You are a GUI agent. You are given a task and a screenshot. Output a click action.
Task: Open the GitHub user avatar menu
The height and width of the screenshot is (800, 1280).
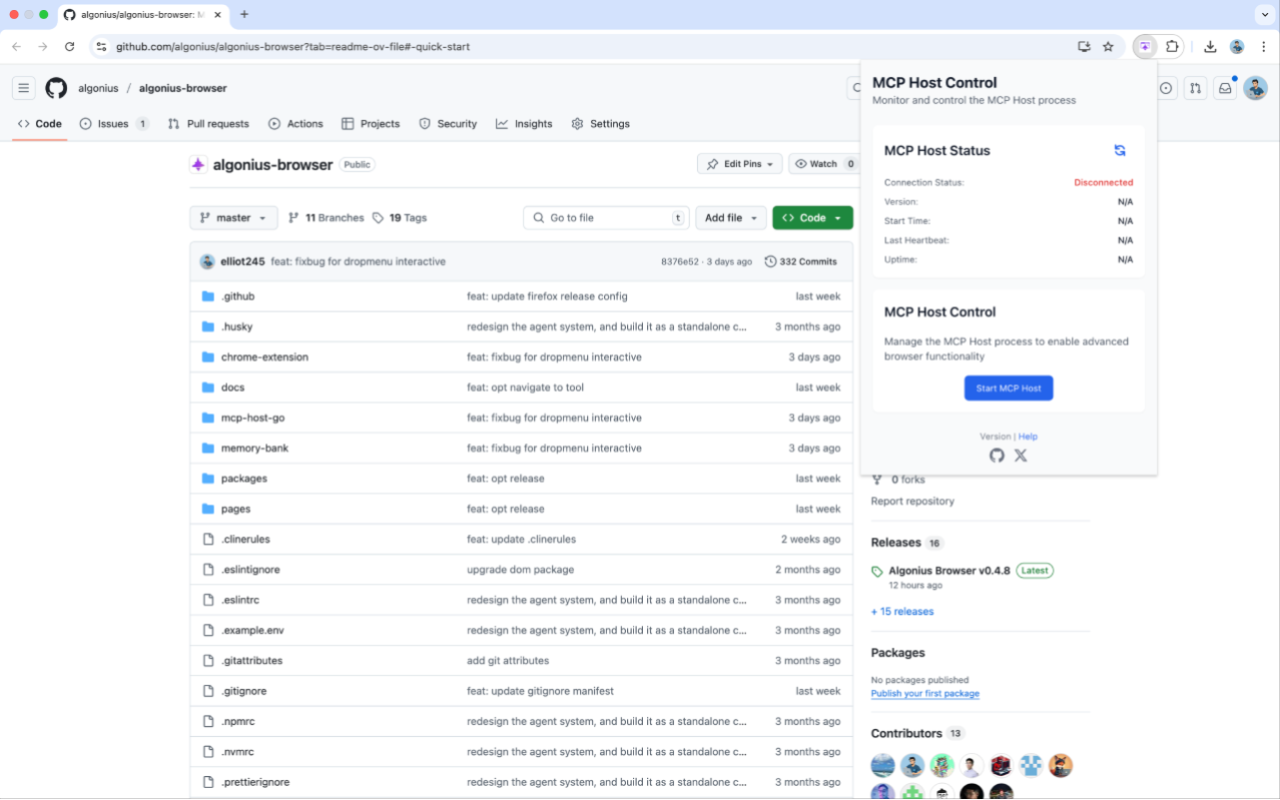1255,88
